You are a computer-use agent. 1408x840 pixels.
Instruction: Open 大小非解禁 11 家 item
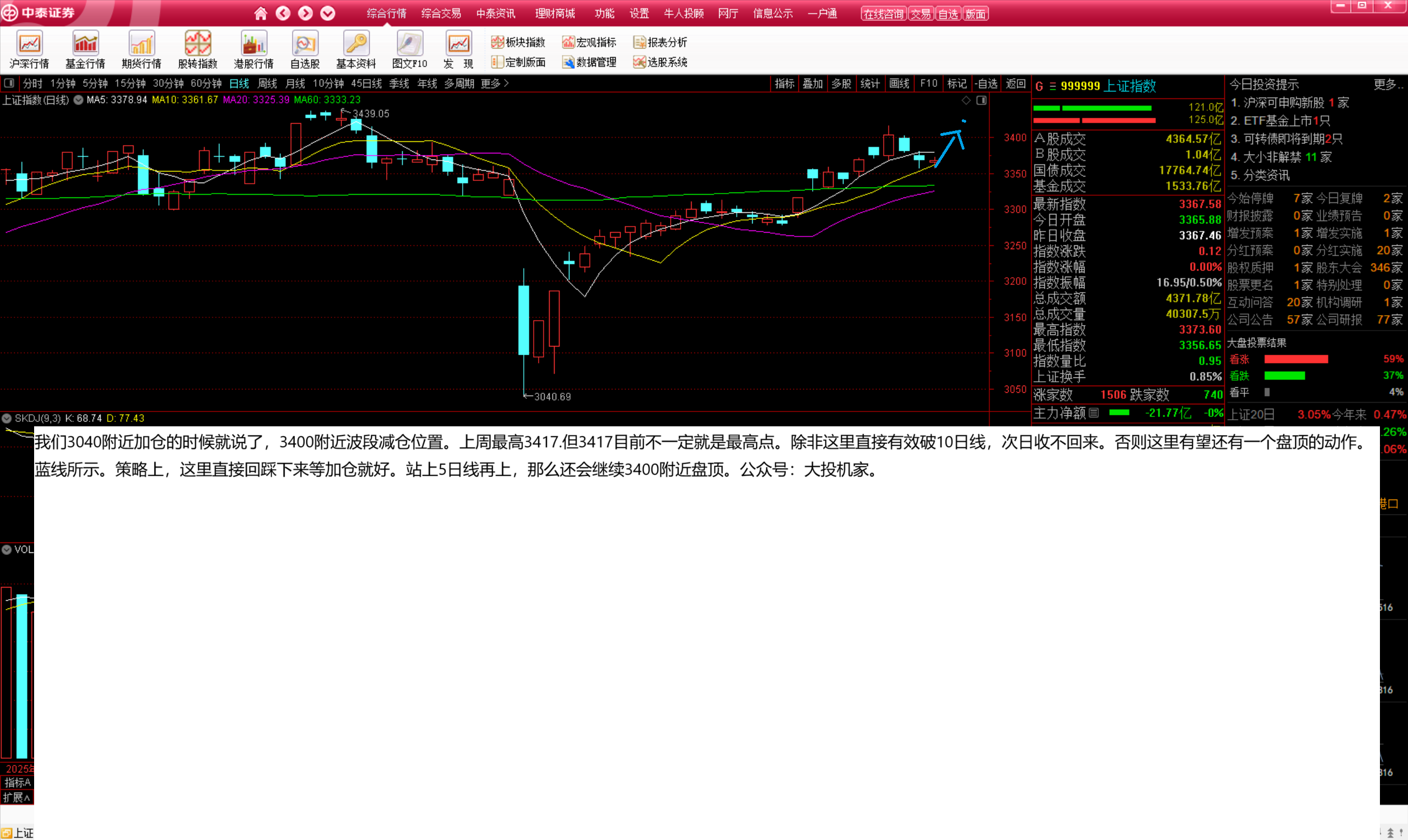pos(1281,157)
